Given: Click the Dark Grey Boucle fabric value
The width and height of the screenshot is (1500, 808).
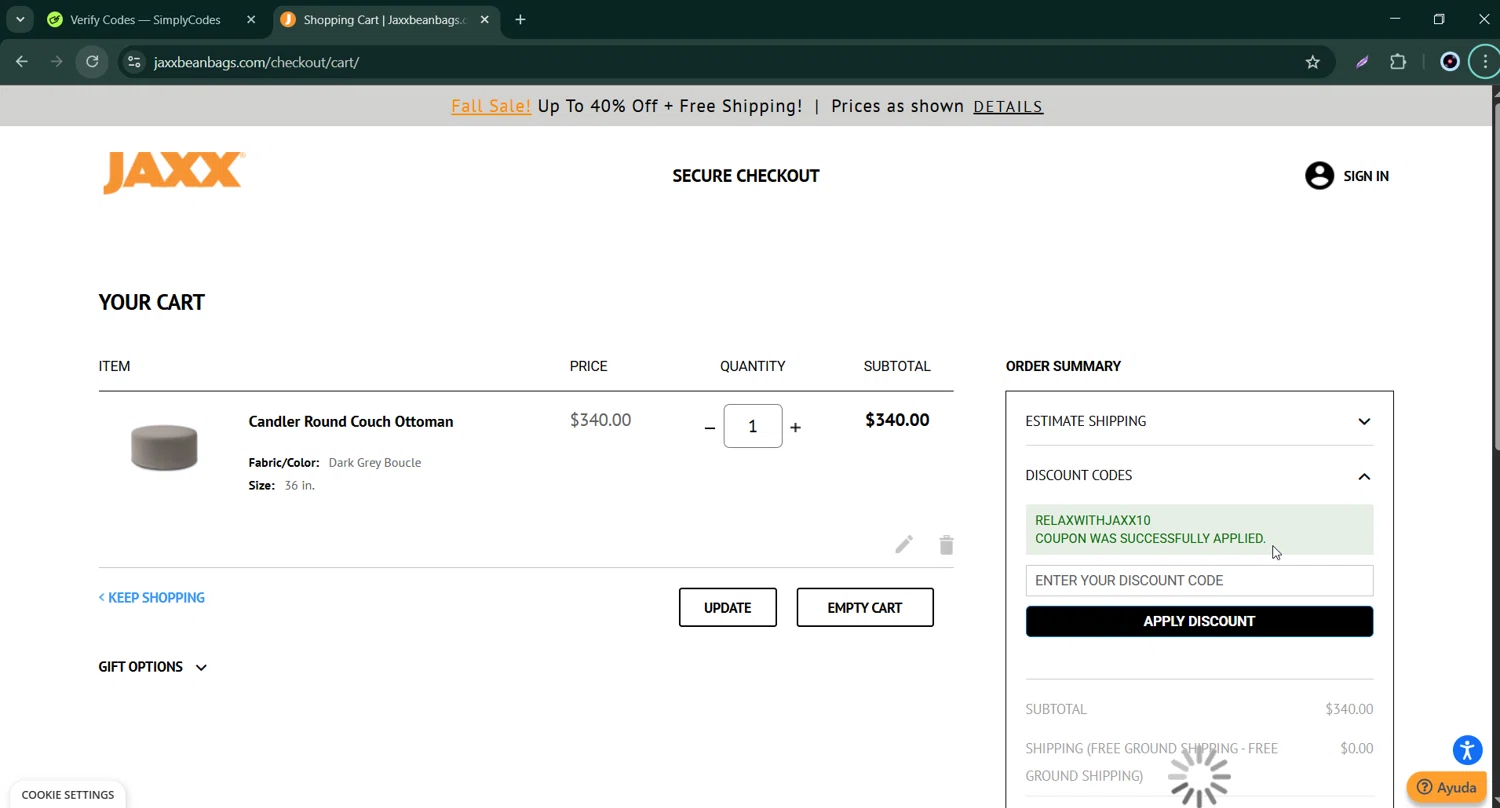Looking at the screenshot, I should 375,463.
